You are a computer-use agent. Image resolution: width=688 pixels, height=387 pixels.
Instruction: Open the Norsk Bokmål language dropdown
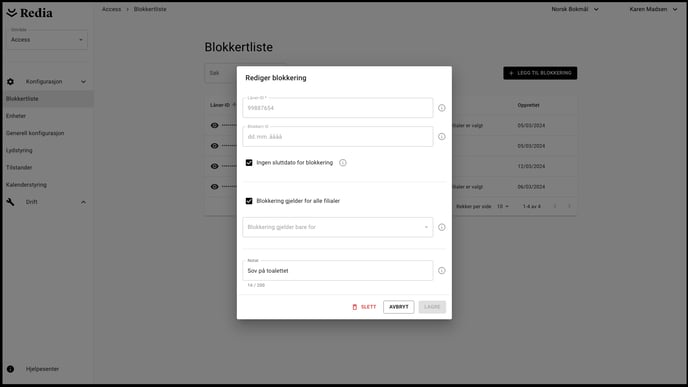tap(575, 9)
